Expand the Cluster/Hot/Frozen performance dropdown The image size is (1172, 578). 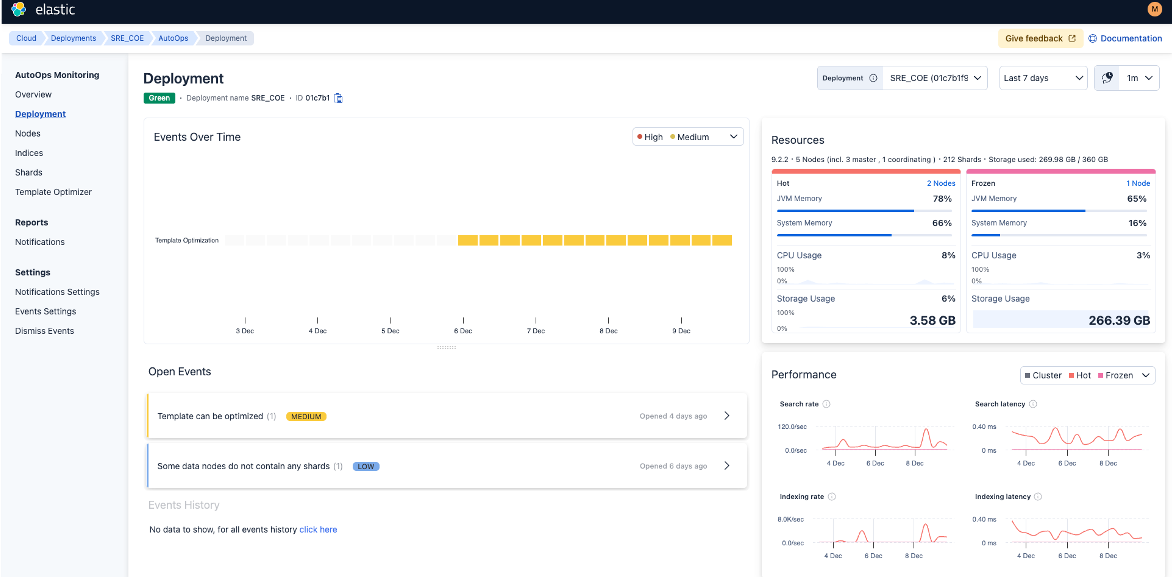point(1088,375)
